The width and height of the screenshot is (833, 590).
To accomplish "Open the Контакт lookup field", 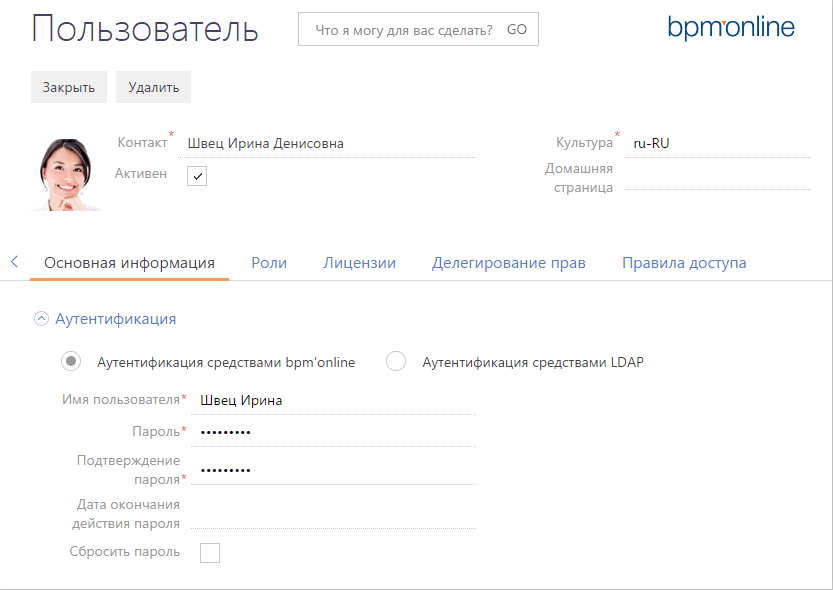I will pyautogui.click(x=327, y=143).
